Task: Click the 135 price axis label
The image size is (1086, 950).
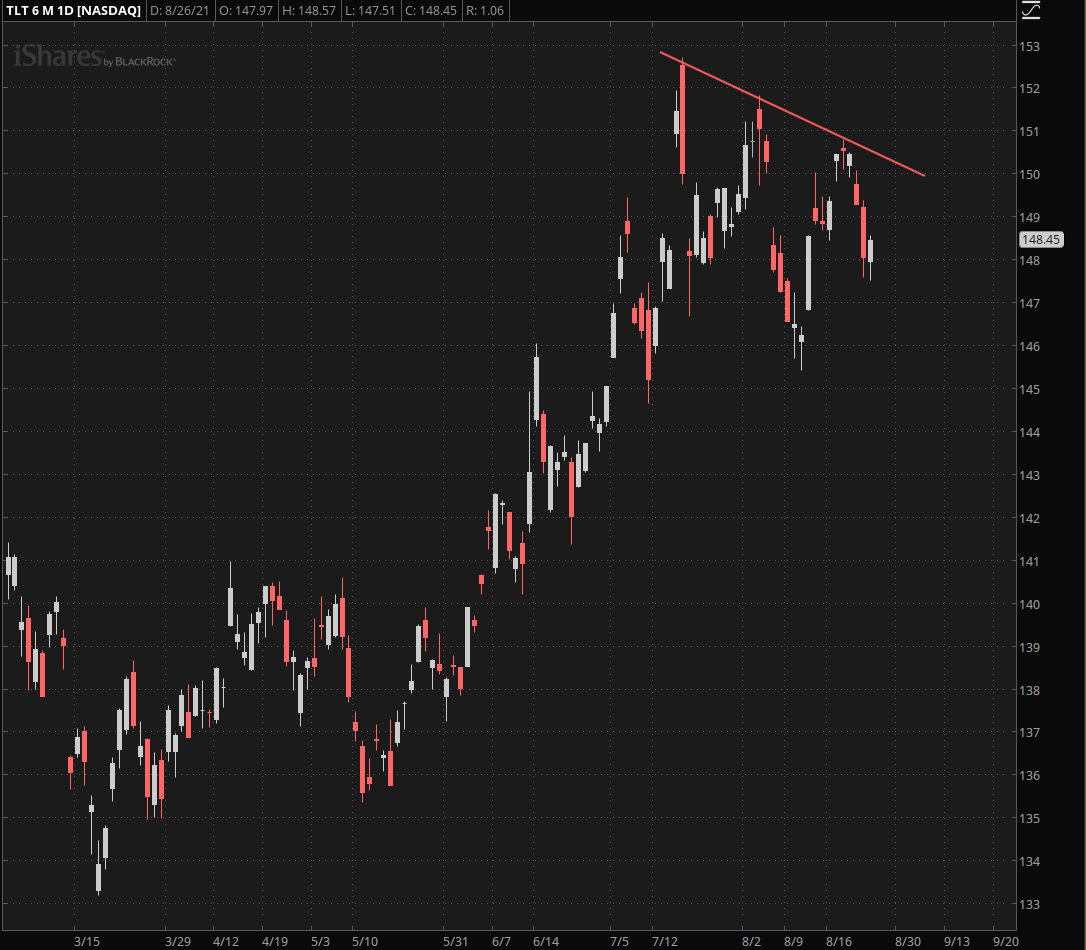Action: click(x=1030, y=818)
